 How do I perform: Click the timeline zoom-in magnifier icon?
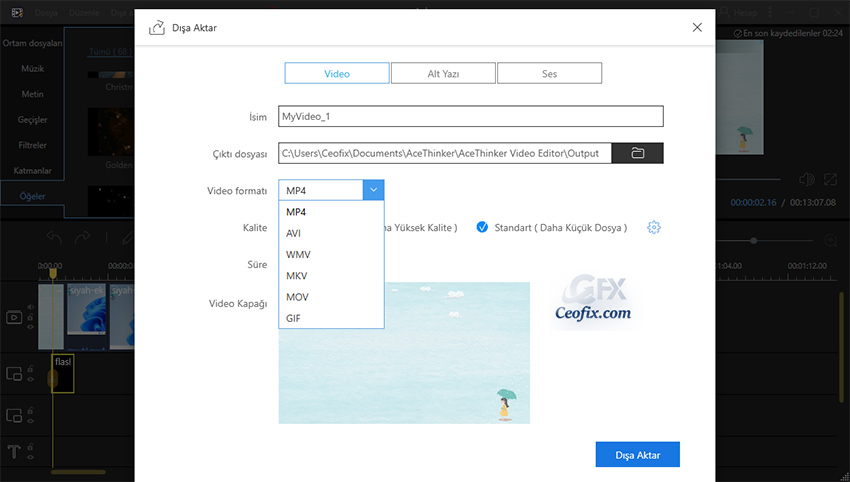coord(830,240)
